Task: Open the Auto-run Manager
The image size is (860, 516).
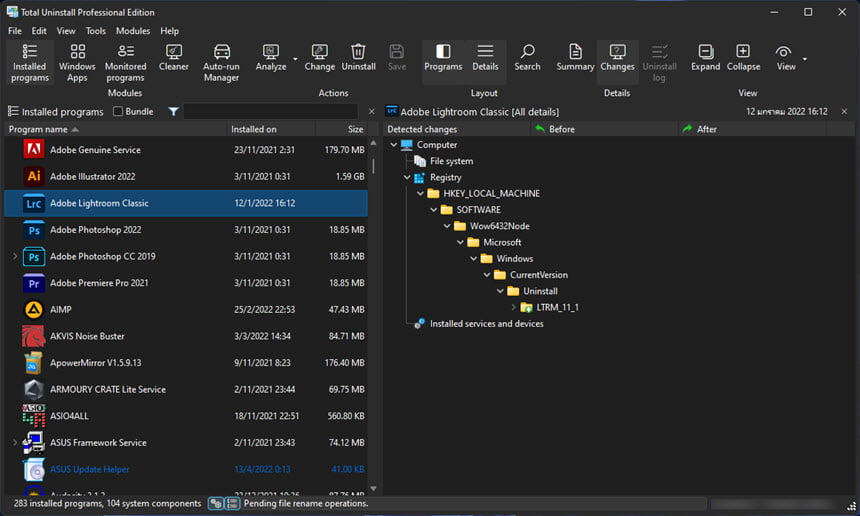Action: [221, 63]
